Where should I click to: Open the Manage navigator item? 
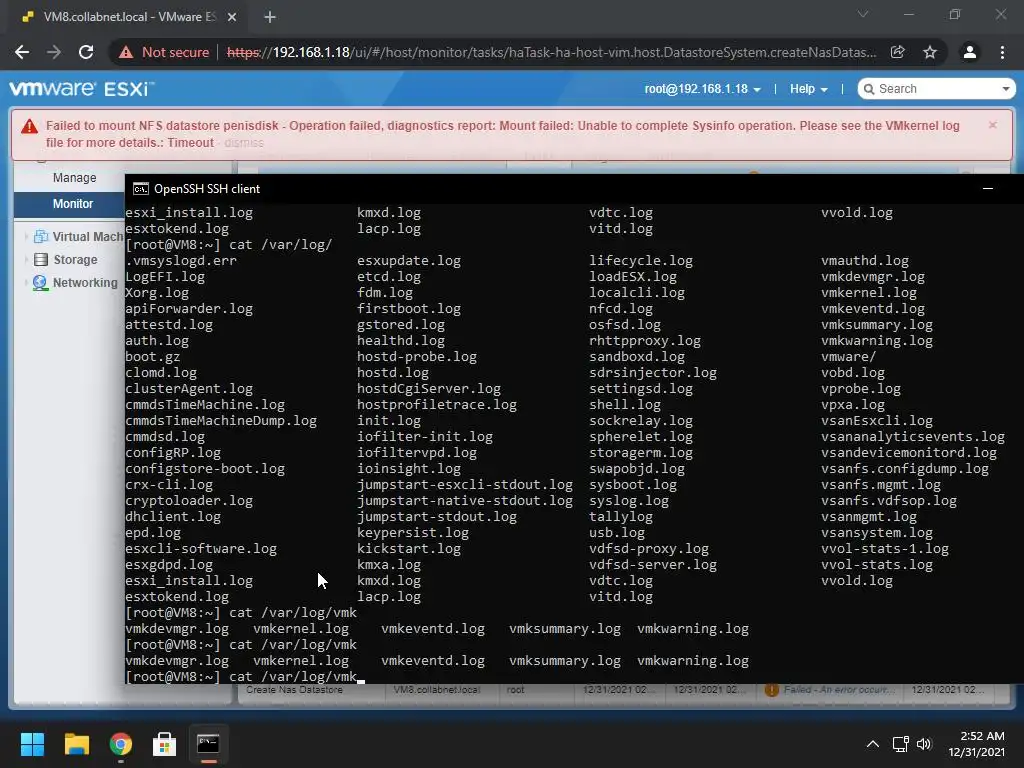point(74,178)
